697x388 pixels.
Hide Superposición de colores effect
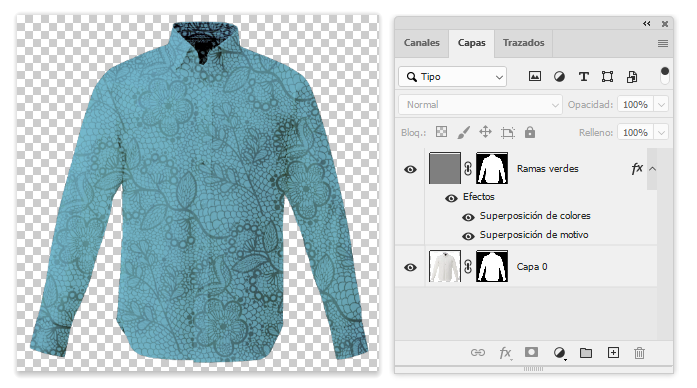point(468,217)
